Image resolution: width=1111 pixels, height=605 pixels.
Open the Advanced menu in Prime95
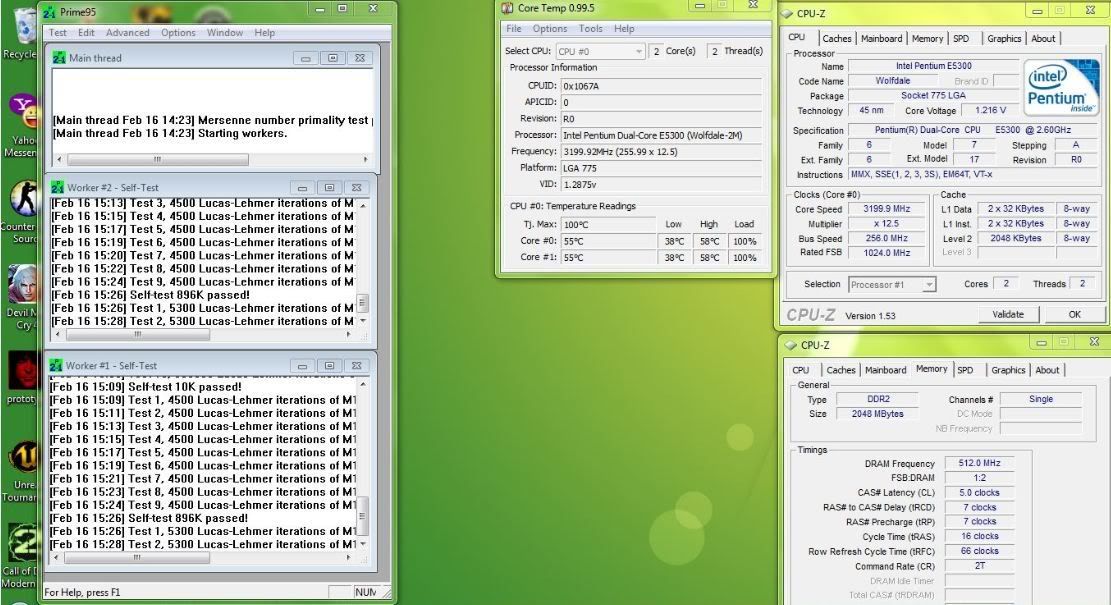coord(128,32)
